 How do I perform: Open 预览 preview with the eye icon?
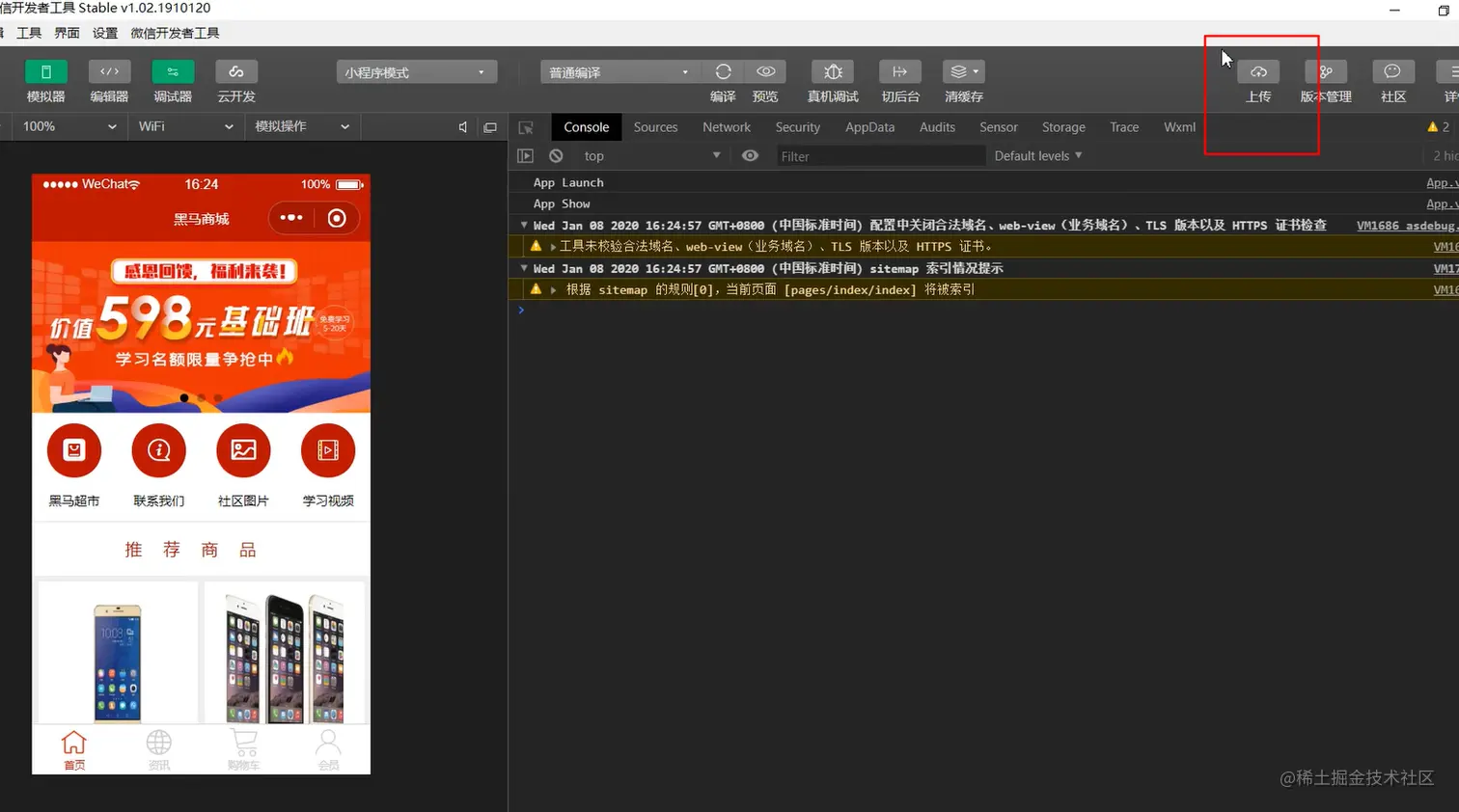click(765, 72)
